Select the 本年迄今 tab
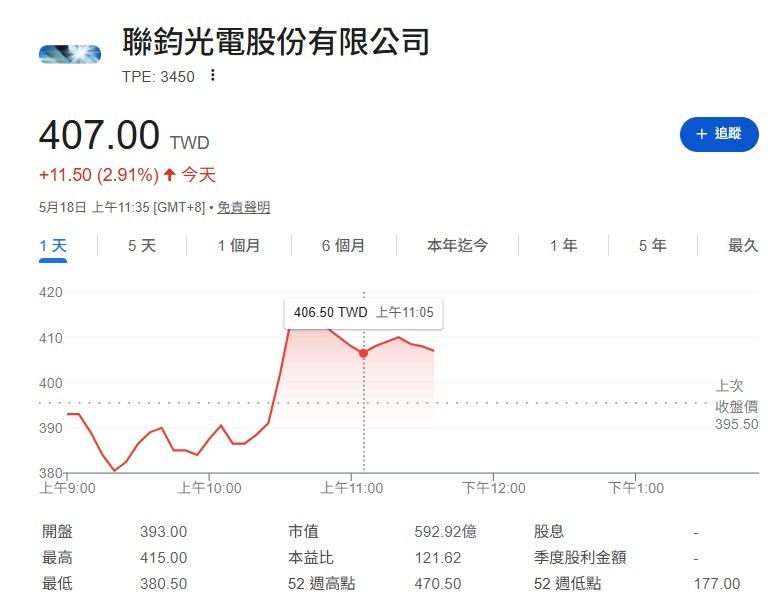The width and height of the screenshot is (776, 612). [457, 245]
